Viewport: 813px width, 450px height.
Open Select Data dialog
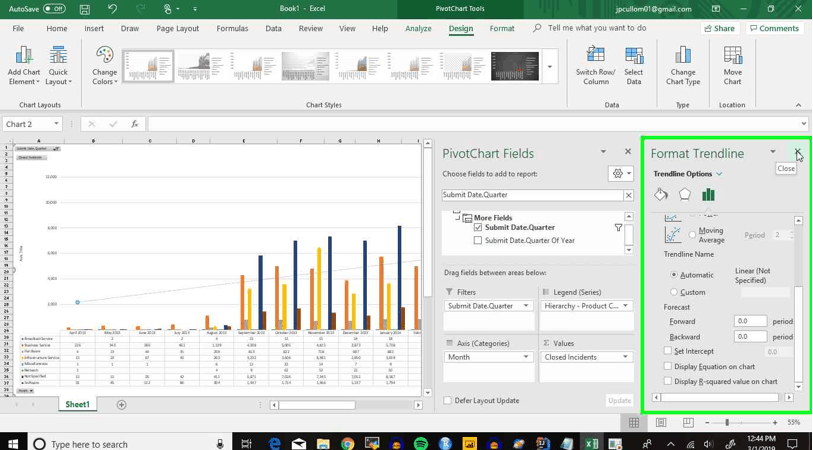634,66
